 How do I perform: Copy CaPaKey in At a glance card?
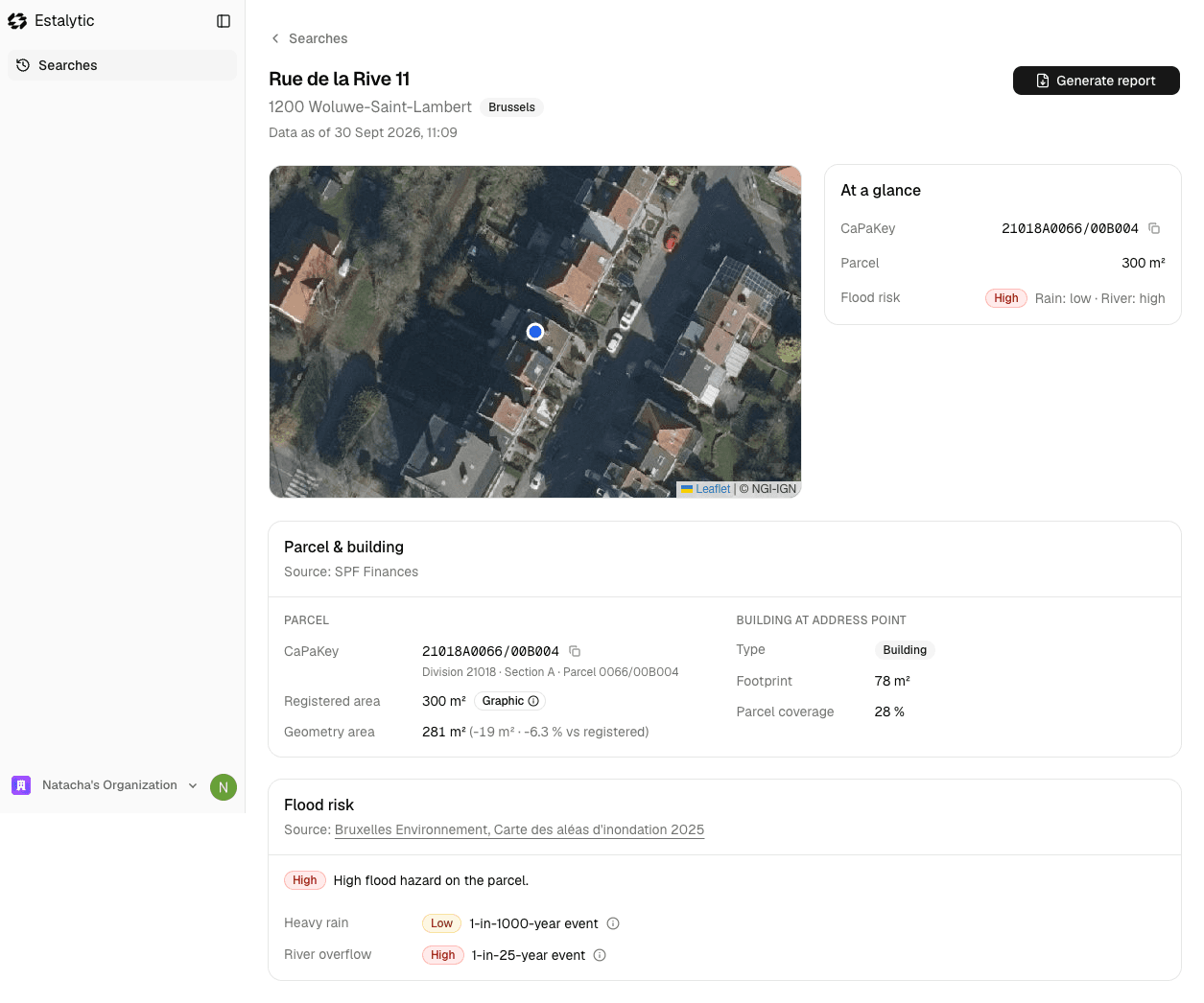(x=1154, y=228)
